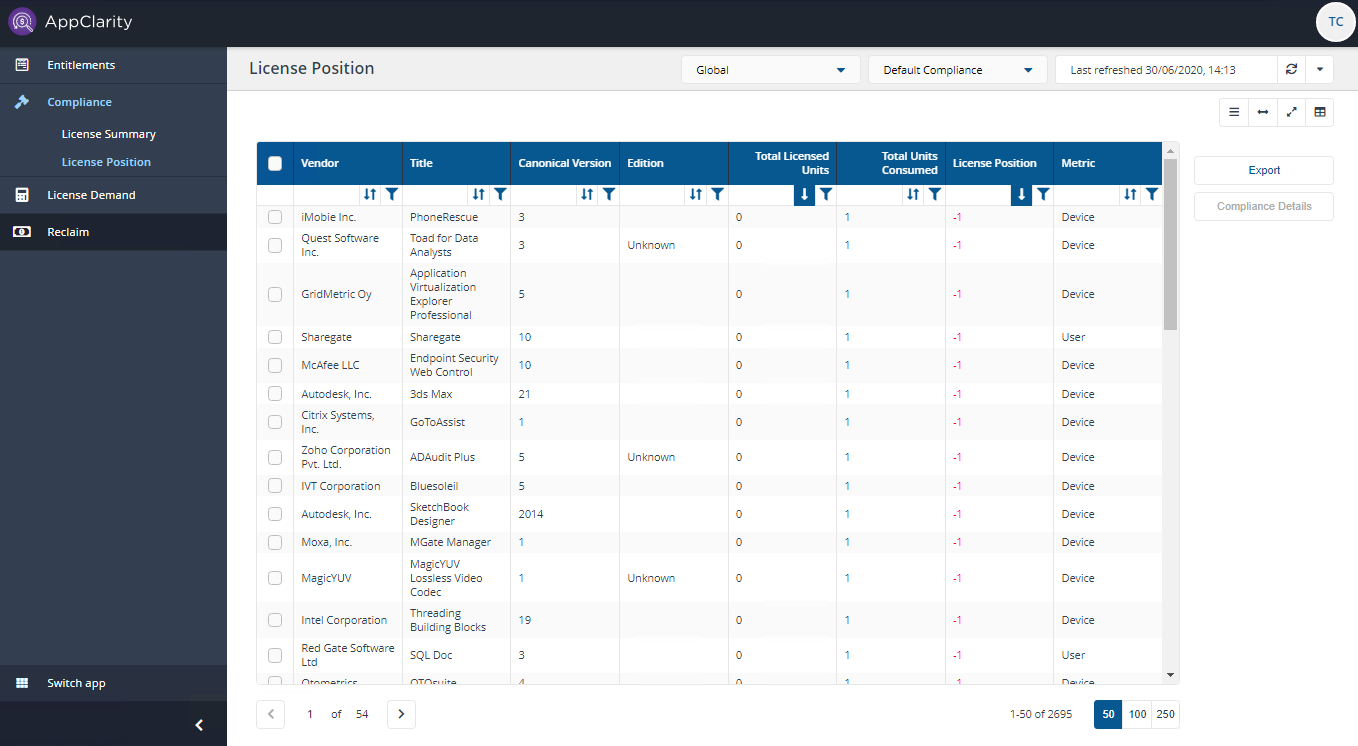Click the Switch app grid icon
Image resolution: width=1358 pixels, height=746 pixels.
pos(22,683)
